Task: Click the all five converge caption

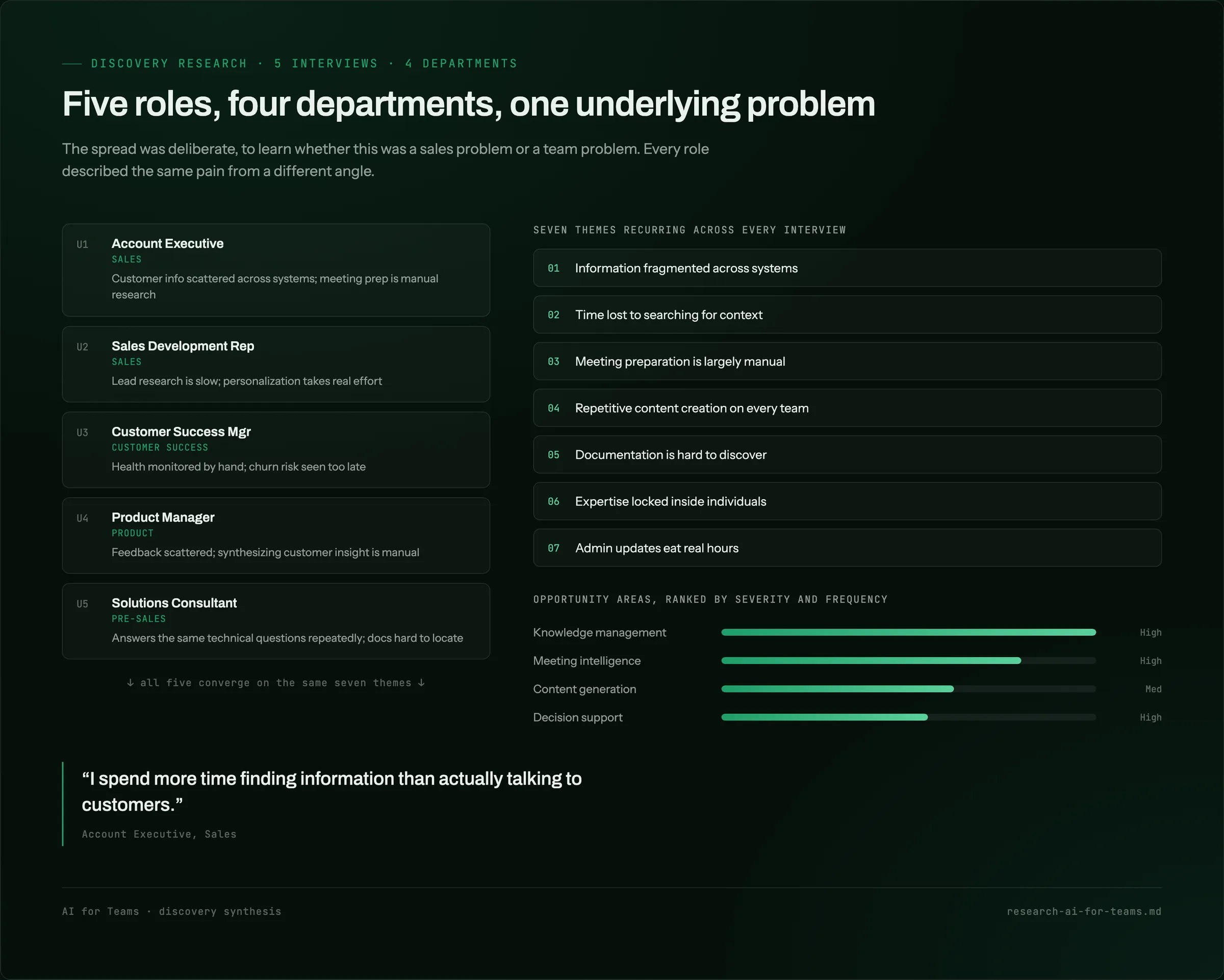Action: pyautogui.click(x=275, y=683)
